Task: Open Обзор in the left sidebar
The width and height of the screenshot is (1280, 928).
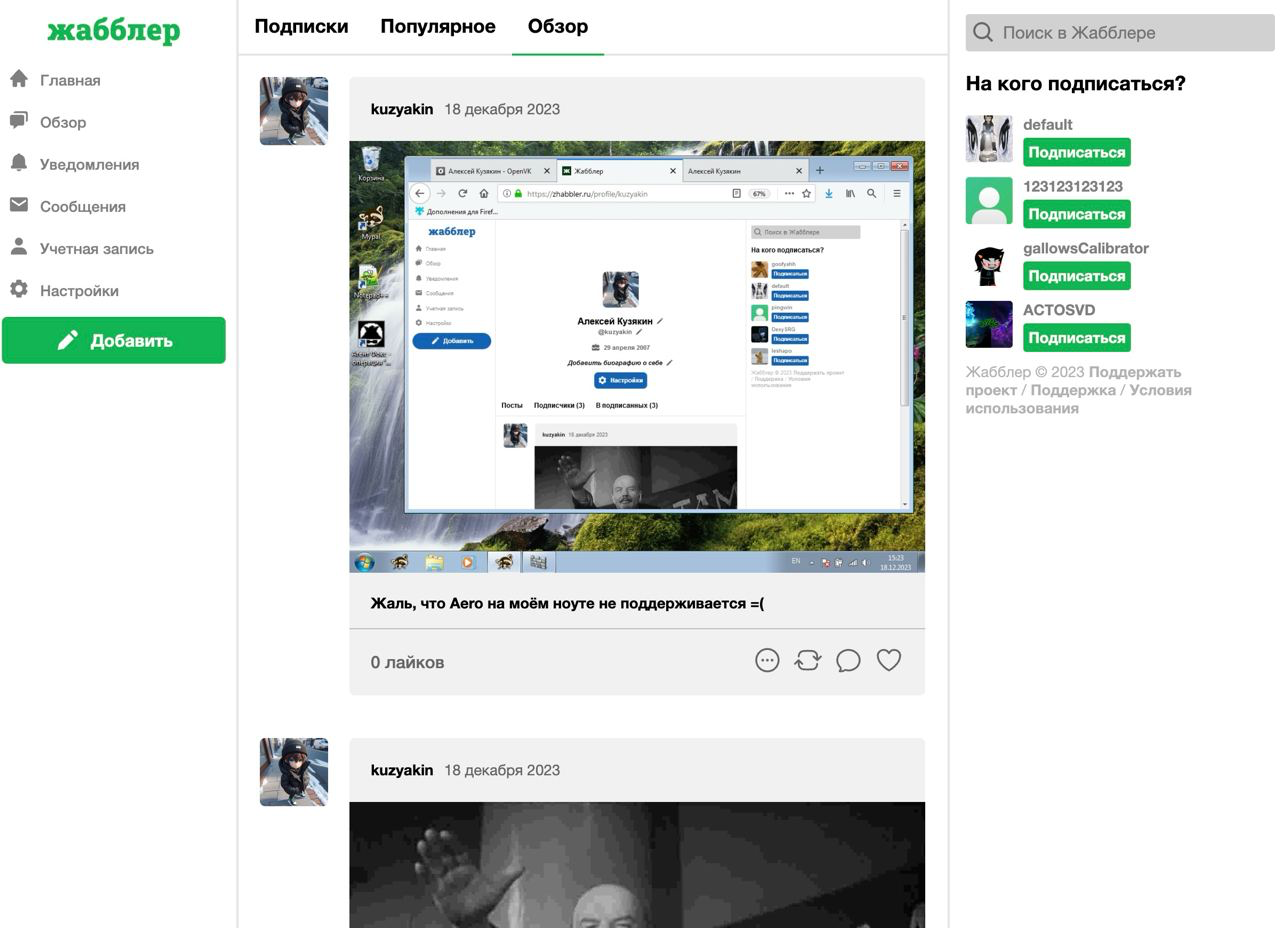Action: 63,122
